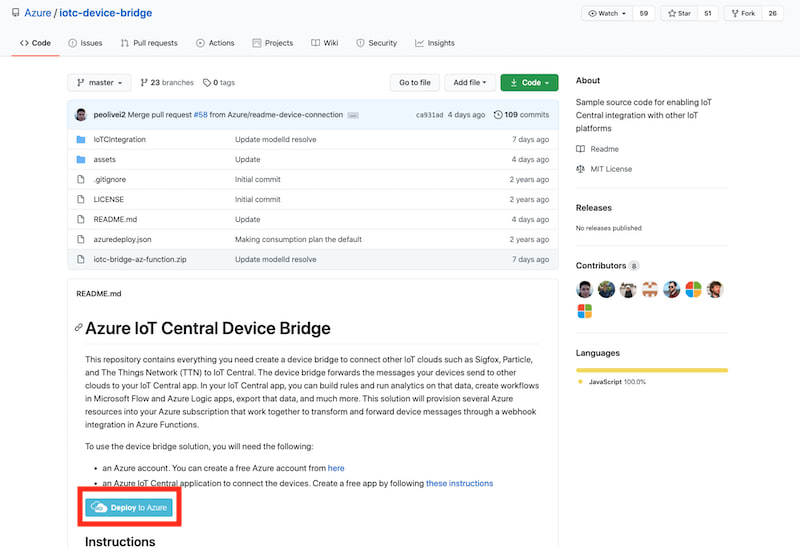Follow the 'here' free Azure account link
Viewport: 800px width, 548px height.
[x=336, y=468]
